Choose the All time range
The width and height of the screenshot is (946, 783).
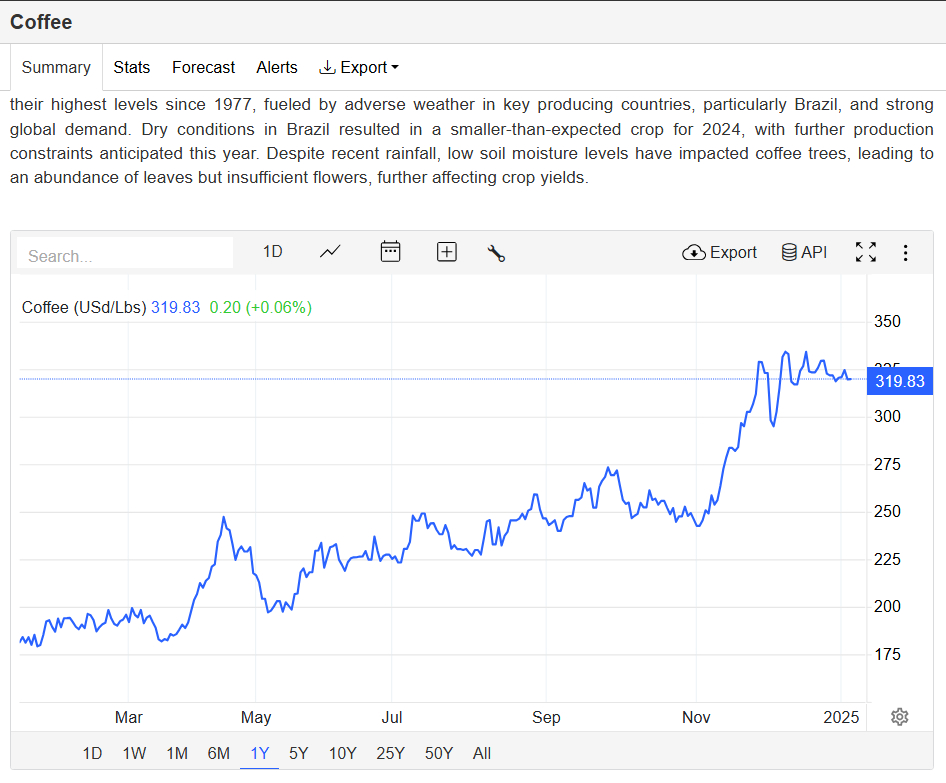(482, 753)
